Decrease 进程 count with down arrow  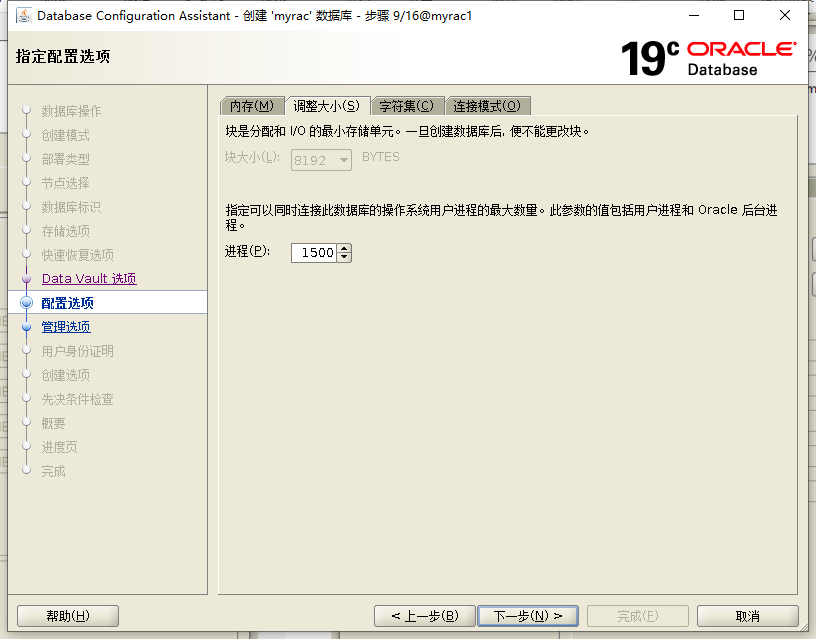(344, 258)
